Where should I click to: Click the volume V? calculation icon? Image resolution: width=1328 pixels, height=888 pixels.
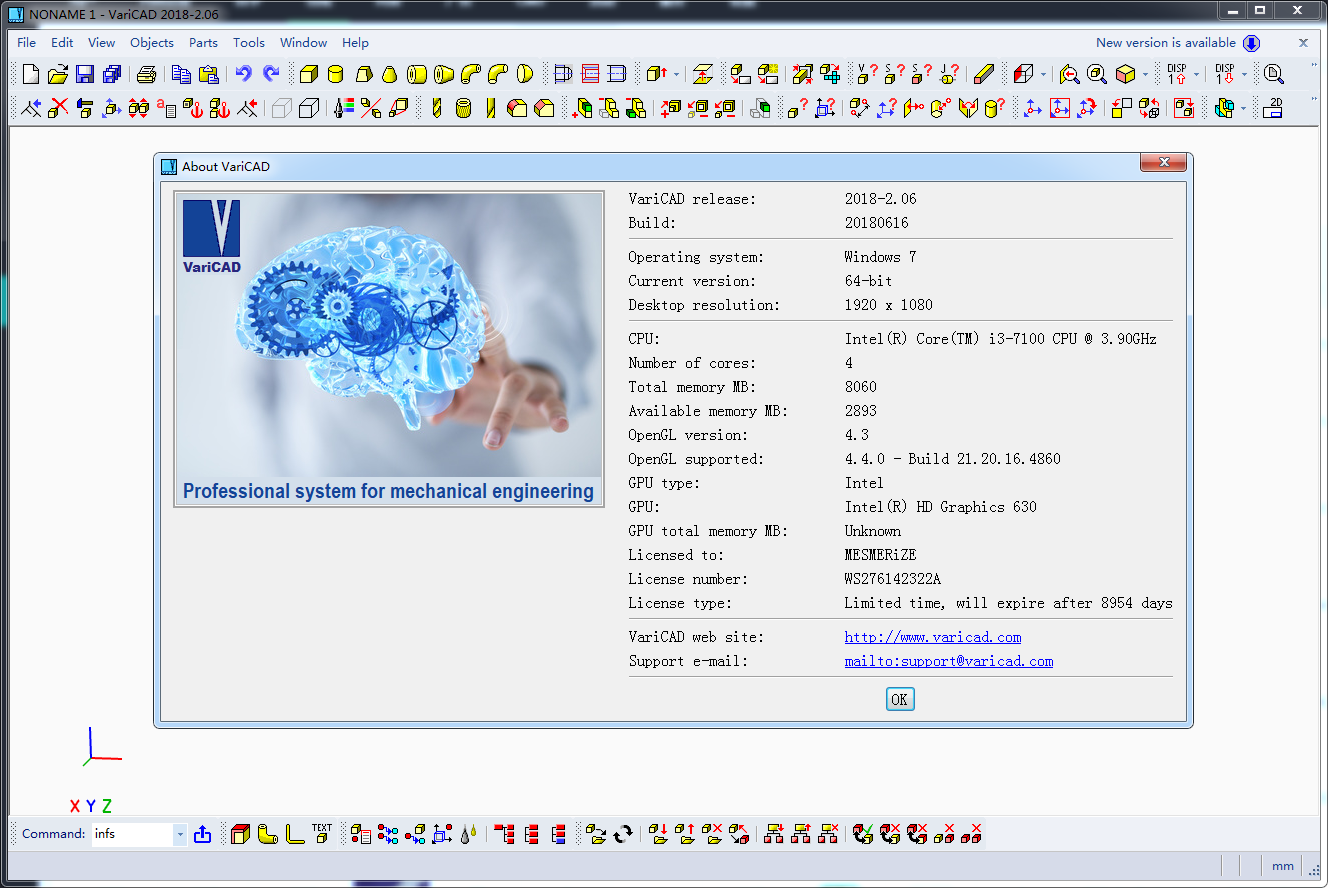click(x=867, y=73)
